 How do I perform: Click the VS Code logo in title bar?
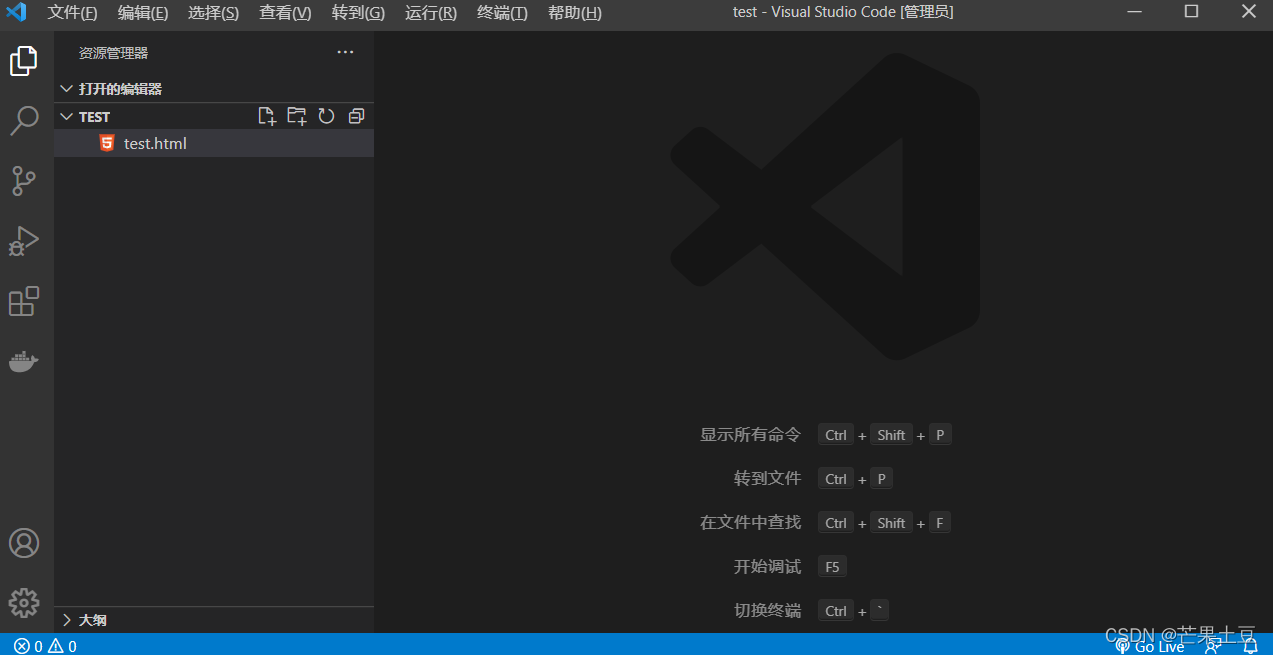[16, 12]
